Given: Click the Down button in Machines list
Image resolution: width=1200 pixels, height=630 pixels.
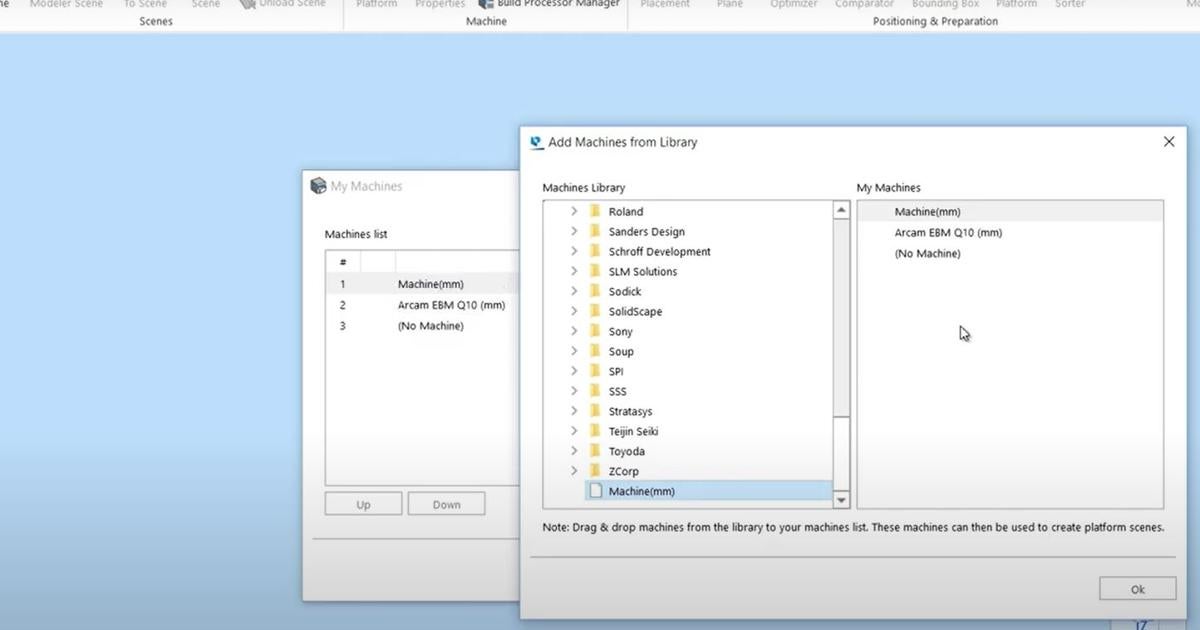Looking at the screenshot, I should (x=445, y=503).
